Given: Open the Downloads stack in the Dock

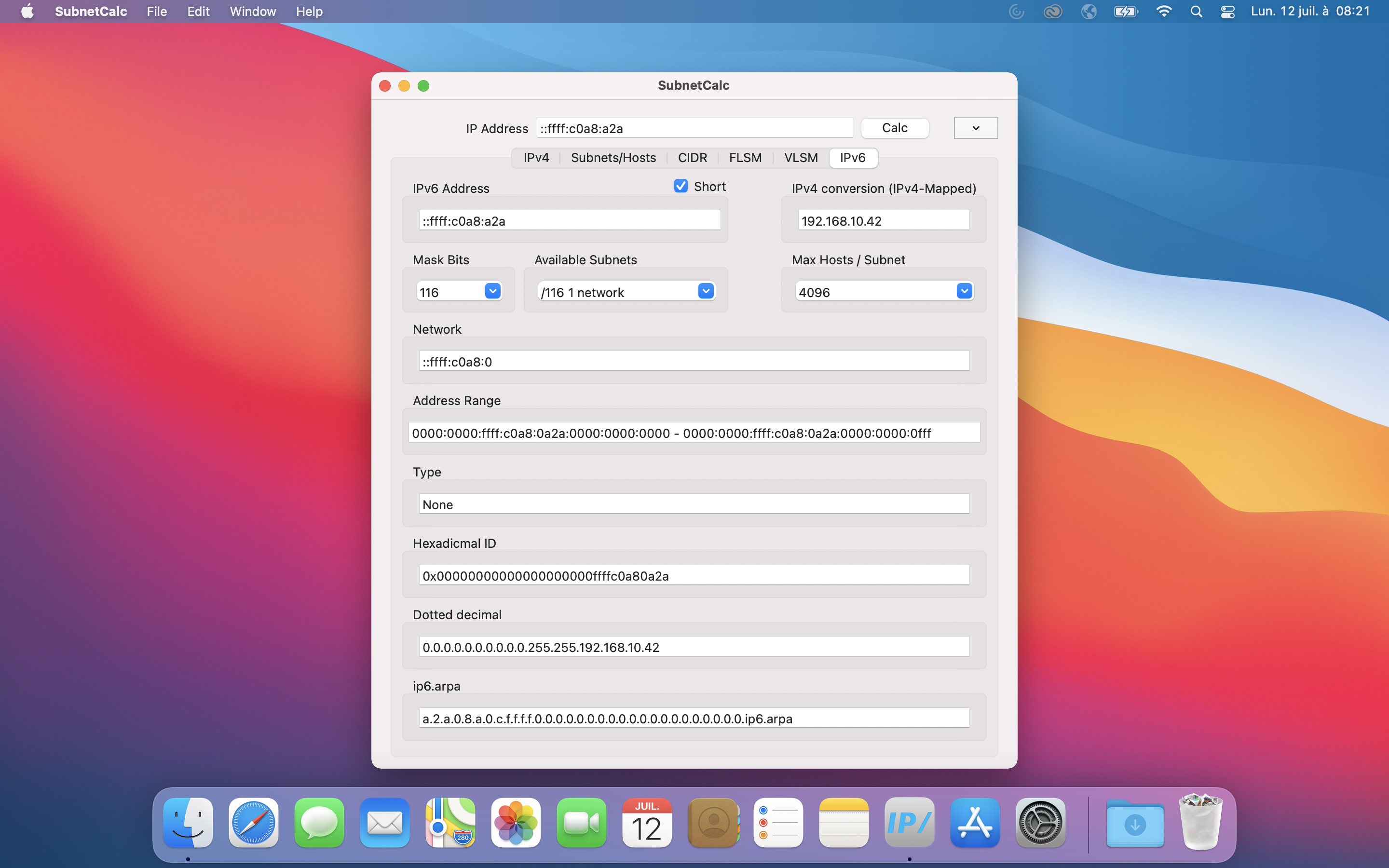Looking at the screenshot, I should (x=1134, y=823).
